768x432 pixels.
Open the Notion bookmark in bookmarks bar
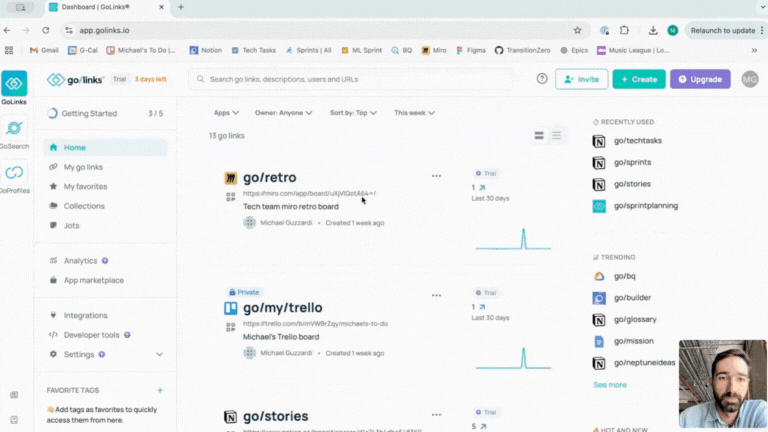(x=206, y=50)
